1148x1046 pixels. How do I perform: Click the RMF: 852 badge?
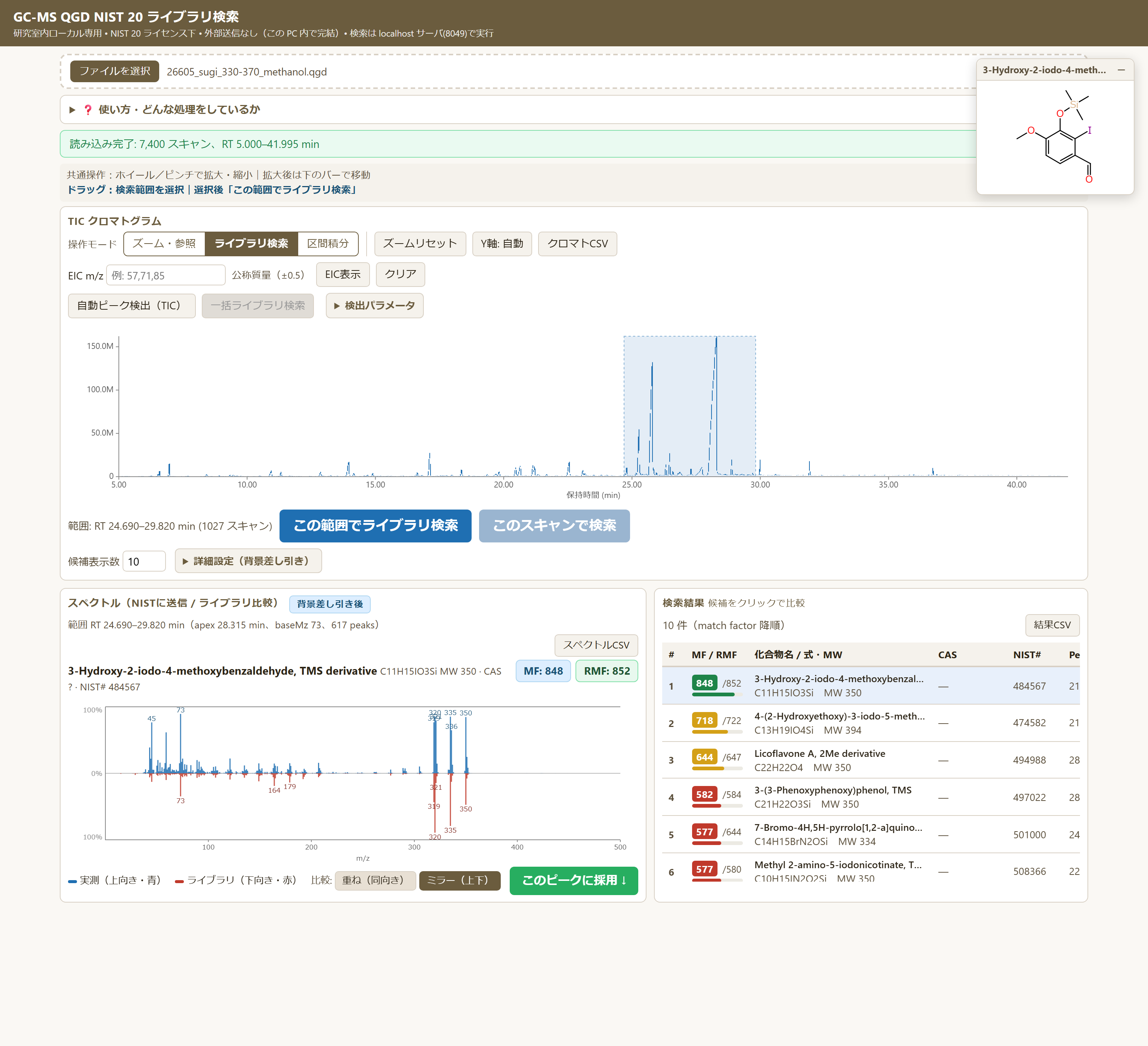pyautogui.click(x=607, y=671)
